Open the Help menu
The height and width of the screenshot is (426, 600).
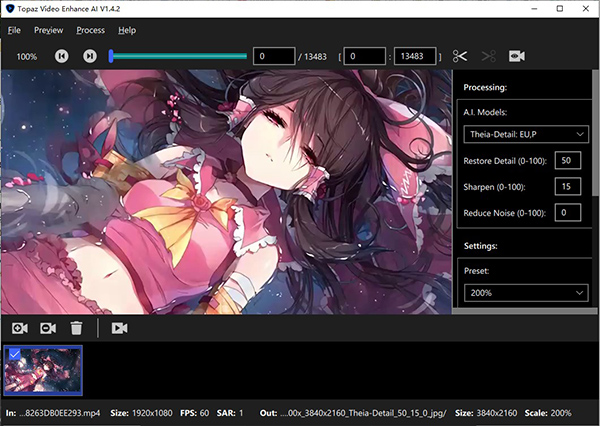[127, 30]
